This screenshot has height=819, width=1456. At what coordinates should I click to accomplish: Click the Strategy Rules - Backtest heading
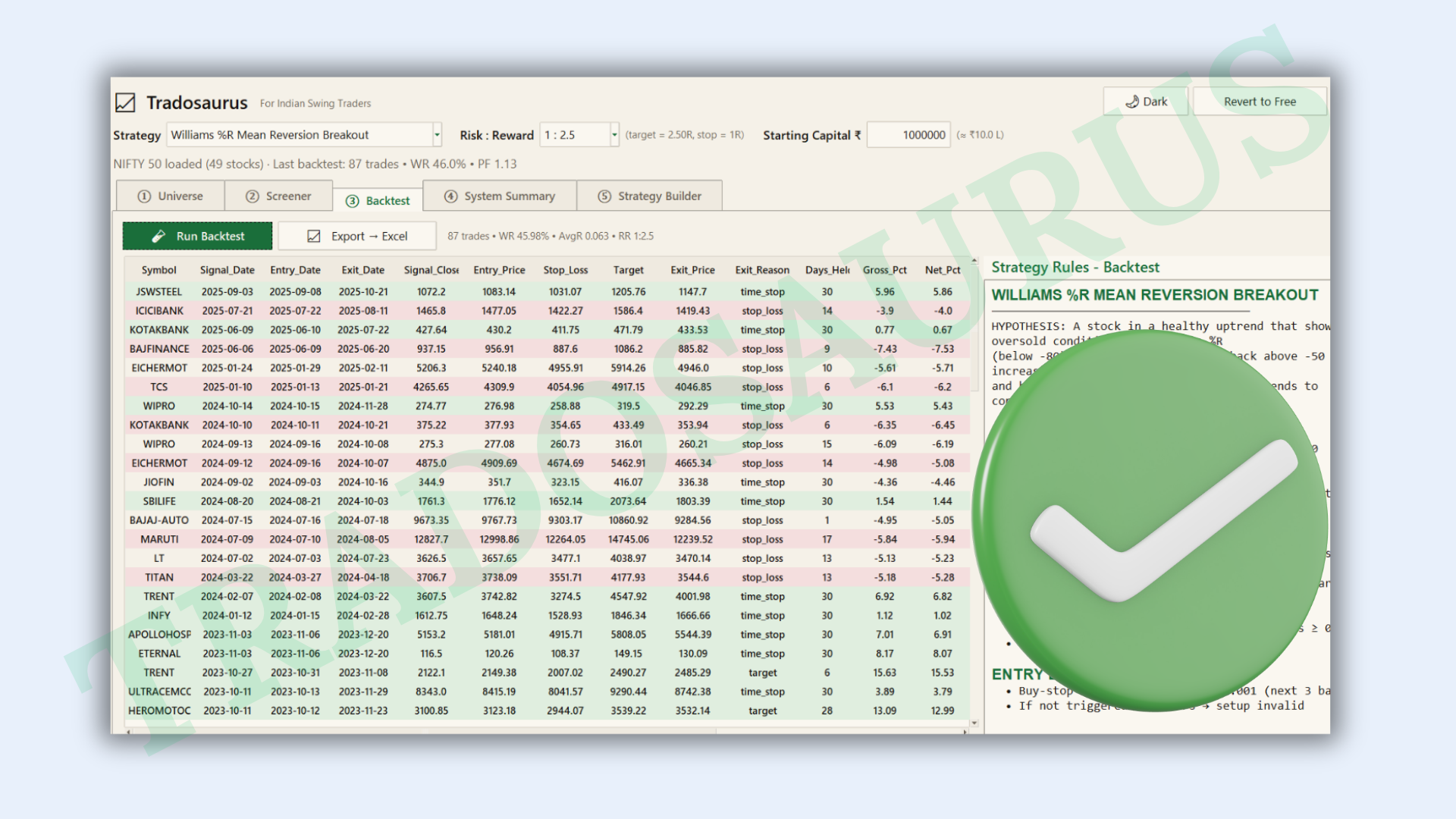(1075, 267)
